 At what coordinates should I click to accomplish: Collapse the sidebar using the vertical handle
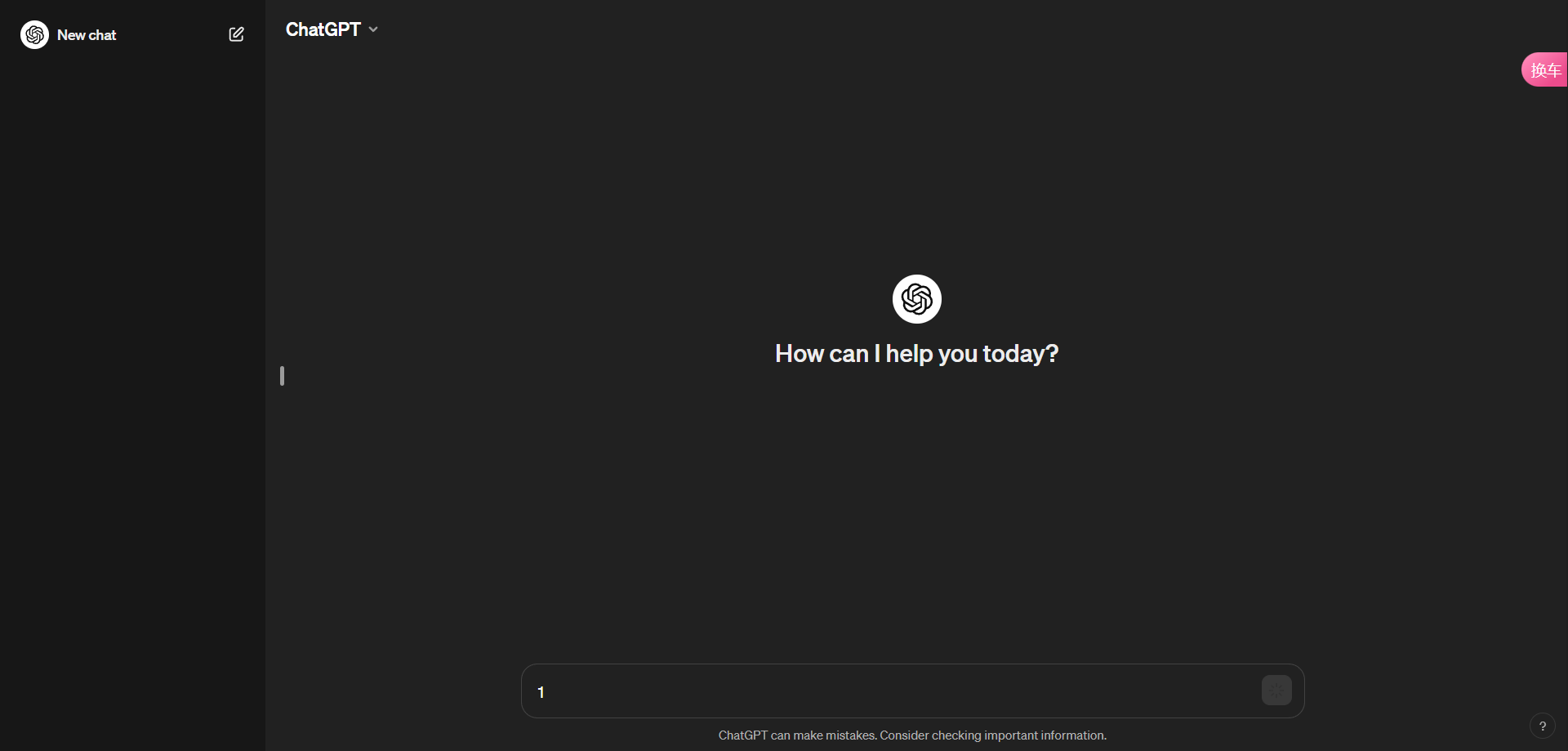tap(282, 376)
